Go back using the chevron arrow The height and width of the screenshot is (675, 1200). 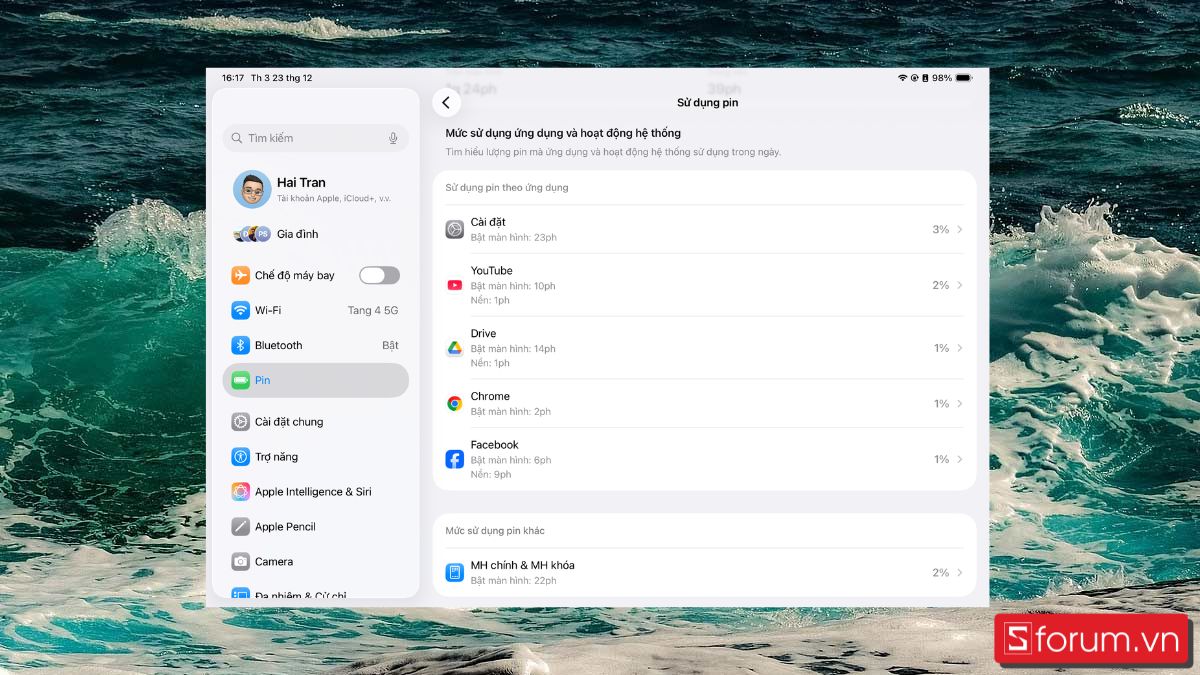(x=446, y=102)
